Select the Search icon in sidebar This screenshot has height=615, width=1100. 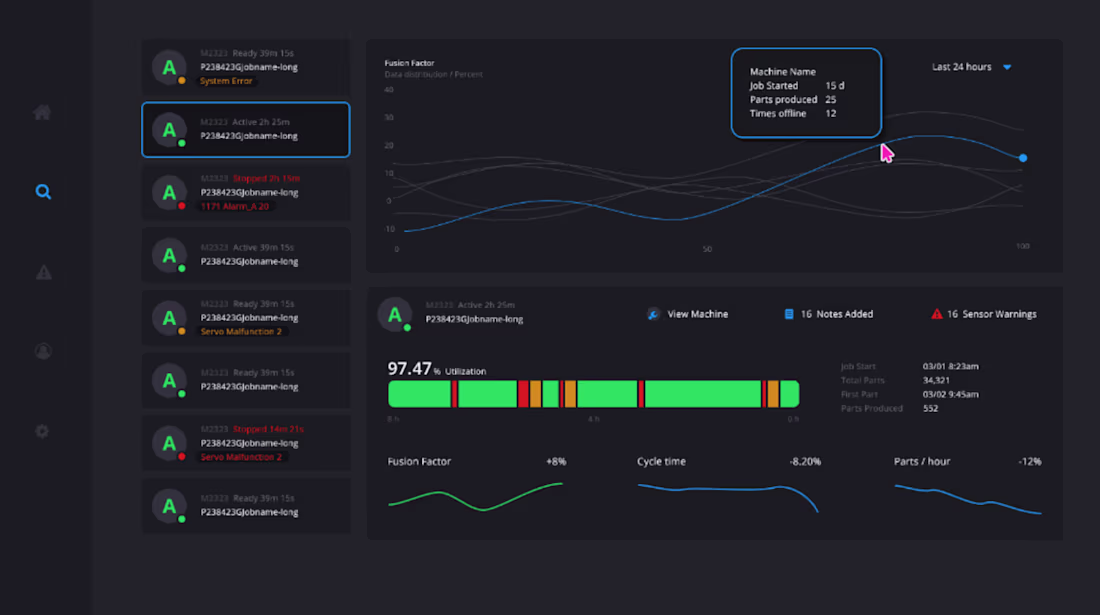pos(42,191)
